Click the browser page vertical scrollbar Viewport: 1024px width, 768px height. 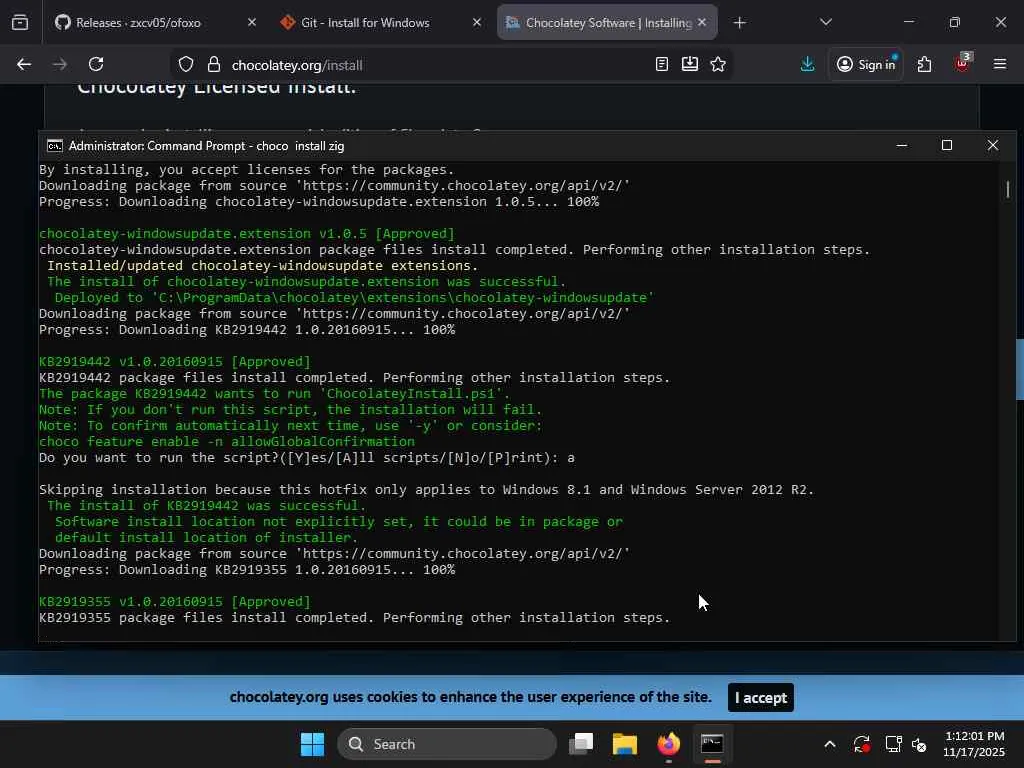1019,369
